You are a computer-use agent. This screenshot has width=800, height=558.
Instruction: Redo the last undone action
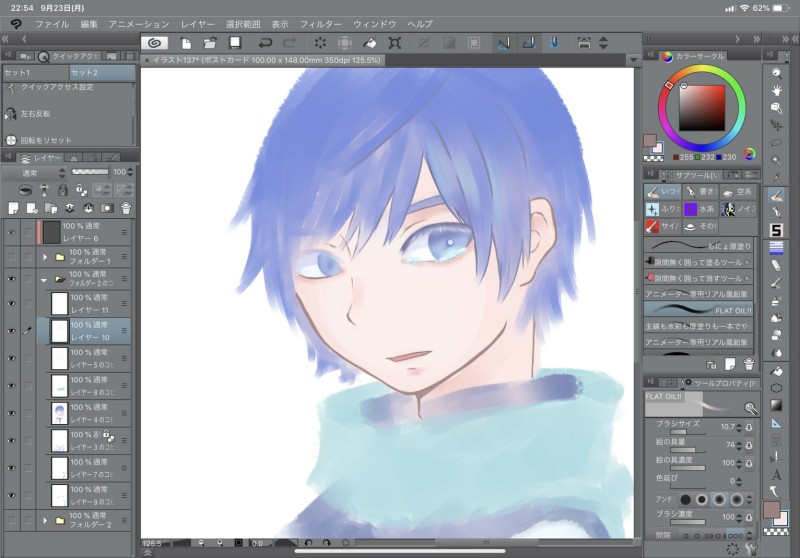point(289,43)
